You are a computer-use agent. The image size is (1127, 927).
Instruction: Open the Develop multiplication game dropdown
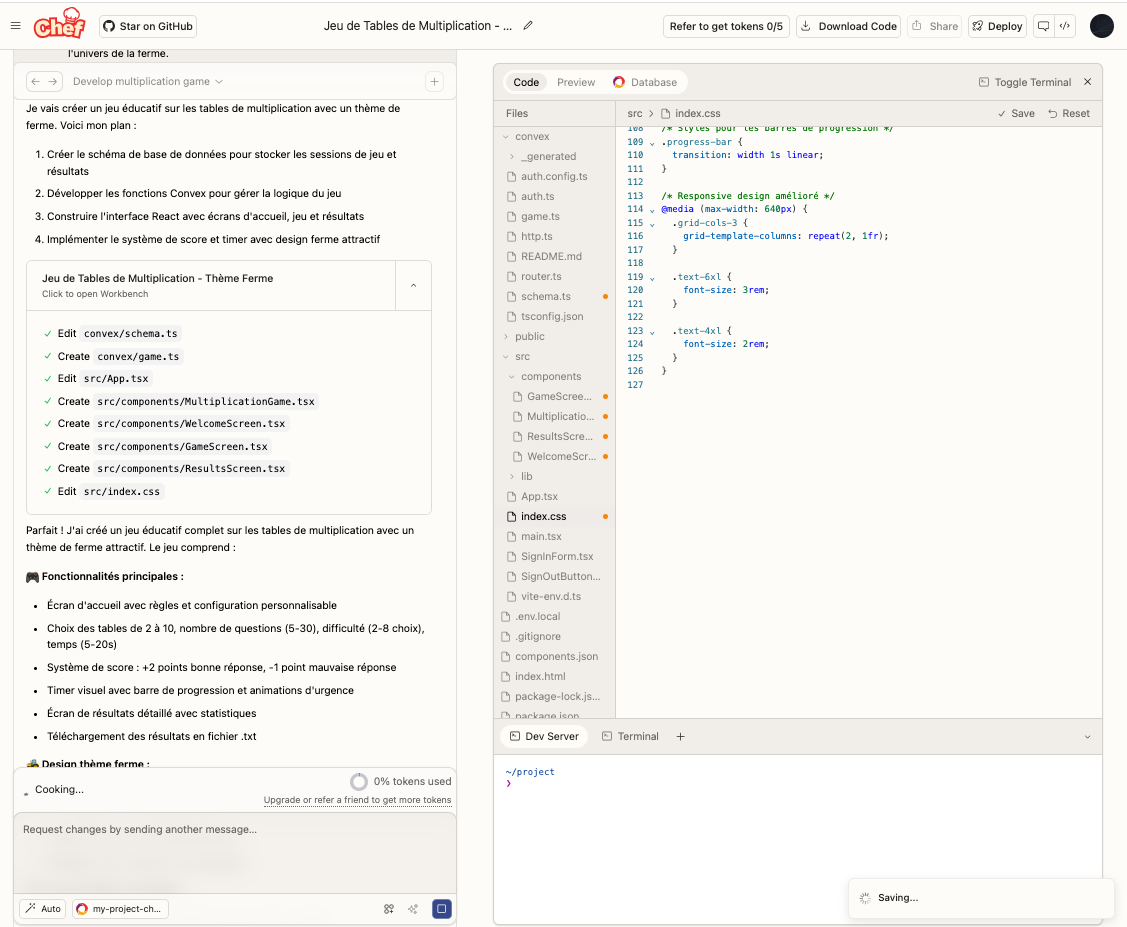pyautogui.click(x=147, y=81)
